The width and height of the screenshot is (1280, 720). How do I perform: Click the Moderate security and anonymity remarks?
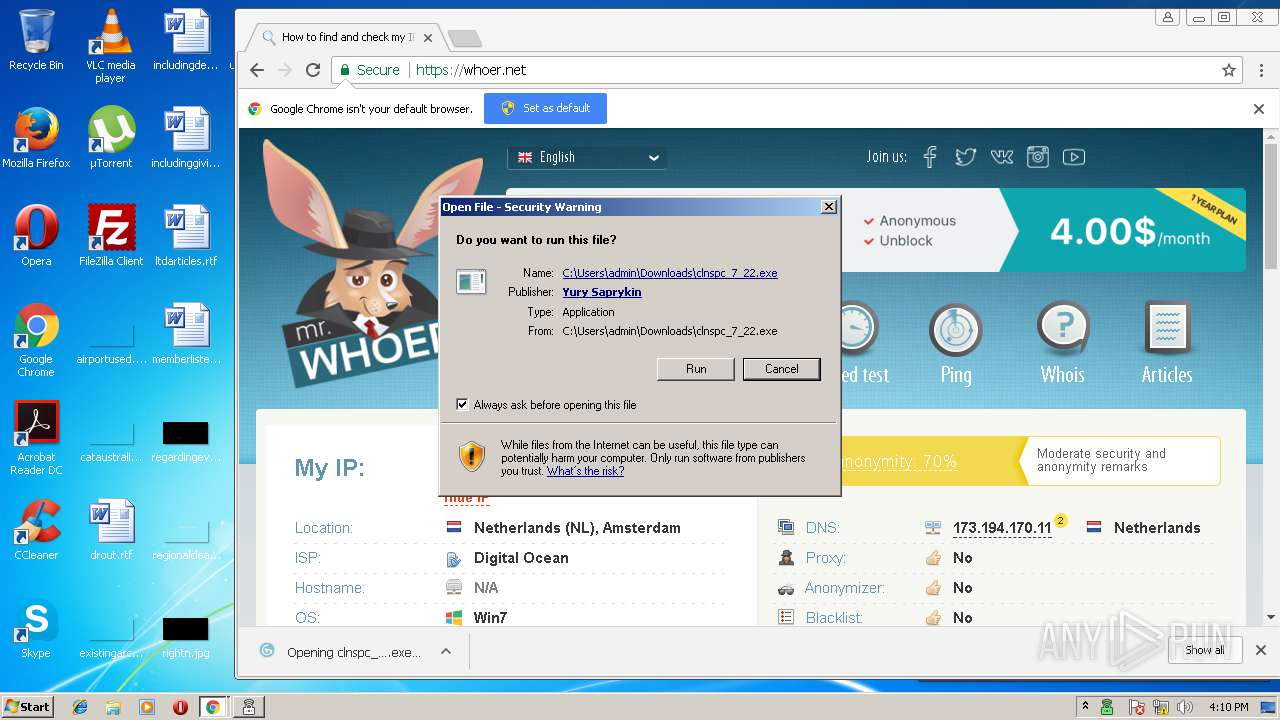[x=1101, y=460]
